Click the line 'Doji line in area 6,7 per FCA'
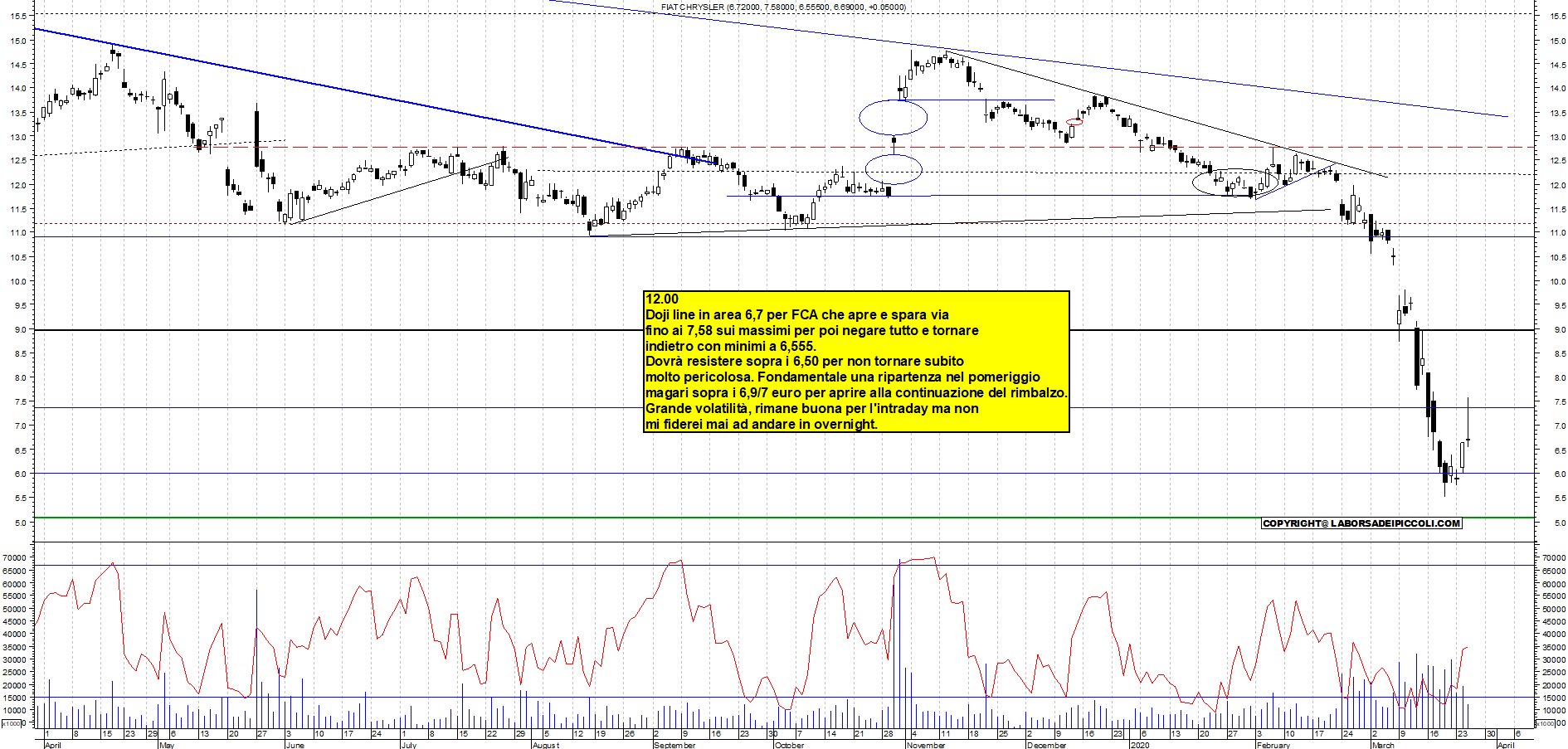 point(797,315)
